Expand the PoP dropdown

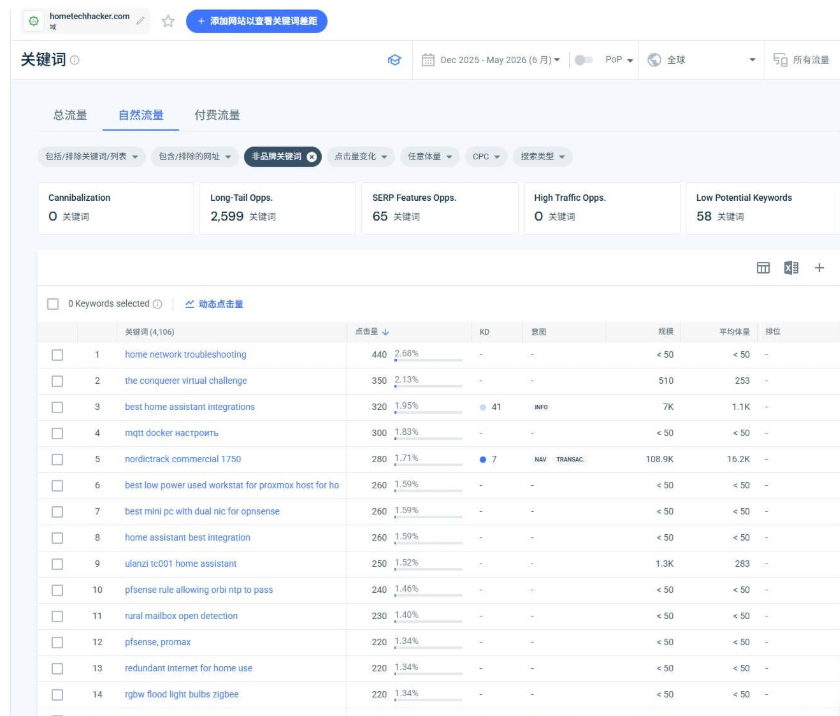click(619, 60)
